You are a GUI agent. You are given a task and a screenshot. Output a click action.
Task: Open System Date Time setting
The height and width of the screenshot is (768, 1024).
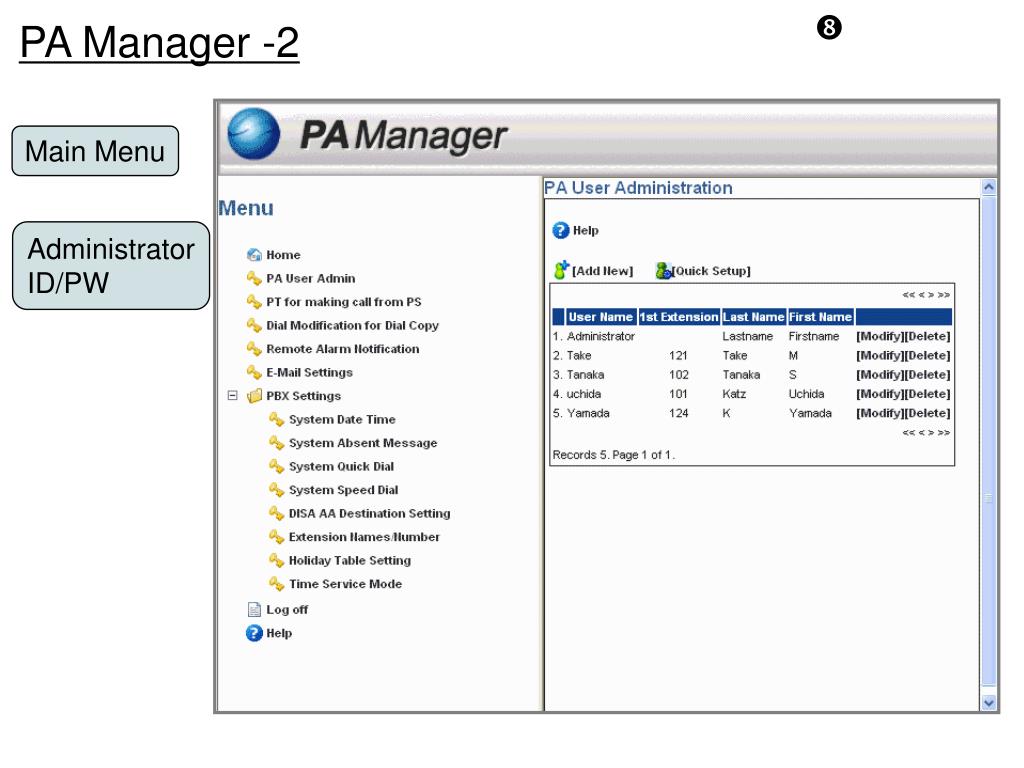342,419
